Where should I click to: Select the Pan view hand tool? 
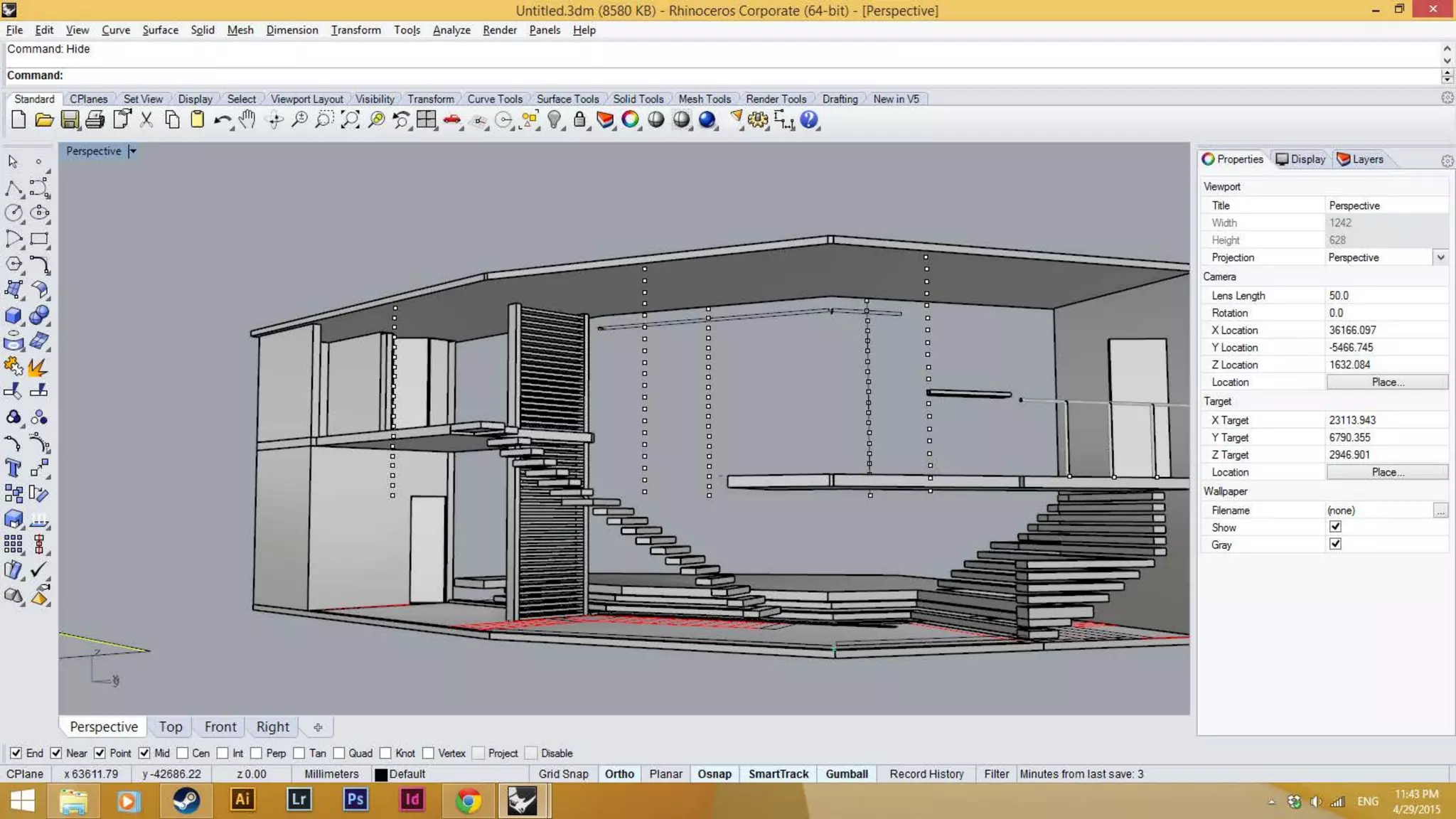point(247,120)
